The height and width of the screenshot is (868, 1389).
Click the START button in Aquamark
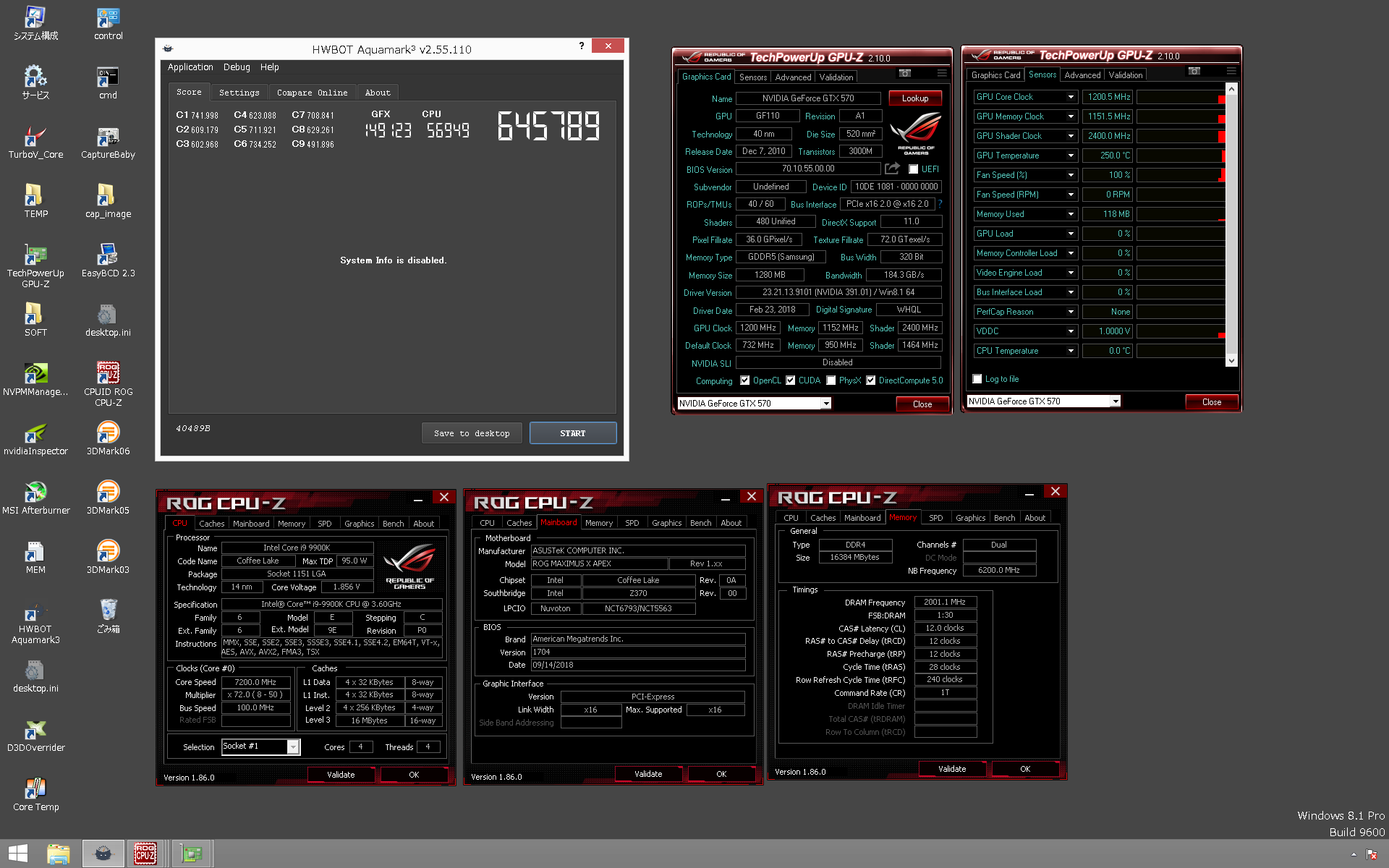coord(572,433)
